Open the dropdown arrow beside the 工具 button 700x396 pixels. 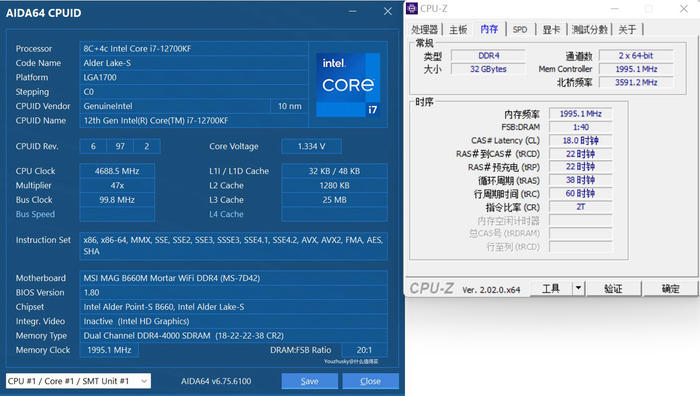[x=578, y=288]
